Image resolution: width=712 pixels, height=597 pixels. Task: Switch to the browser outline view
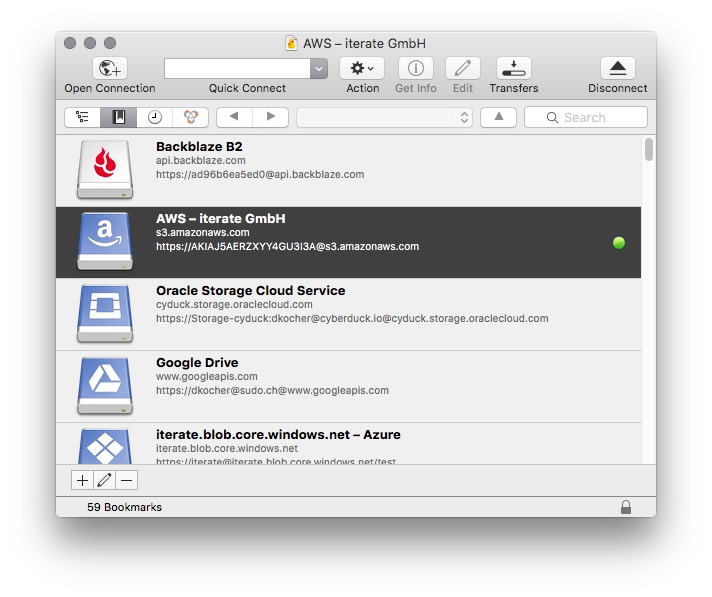(82, 117)
